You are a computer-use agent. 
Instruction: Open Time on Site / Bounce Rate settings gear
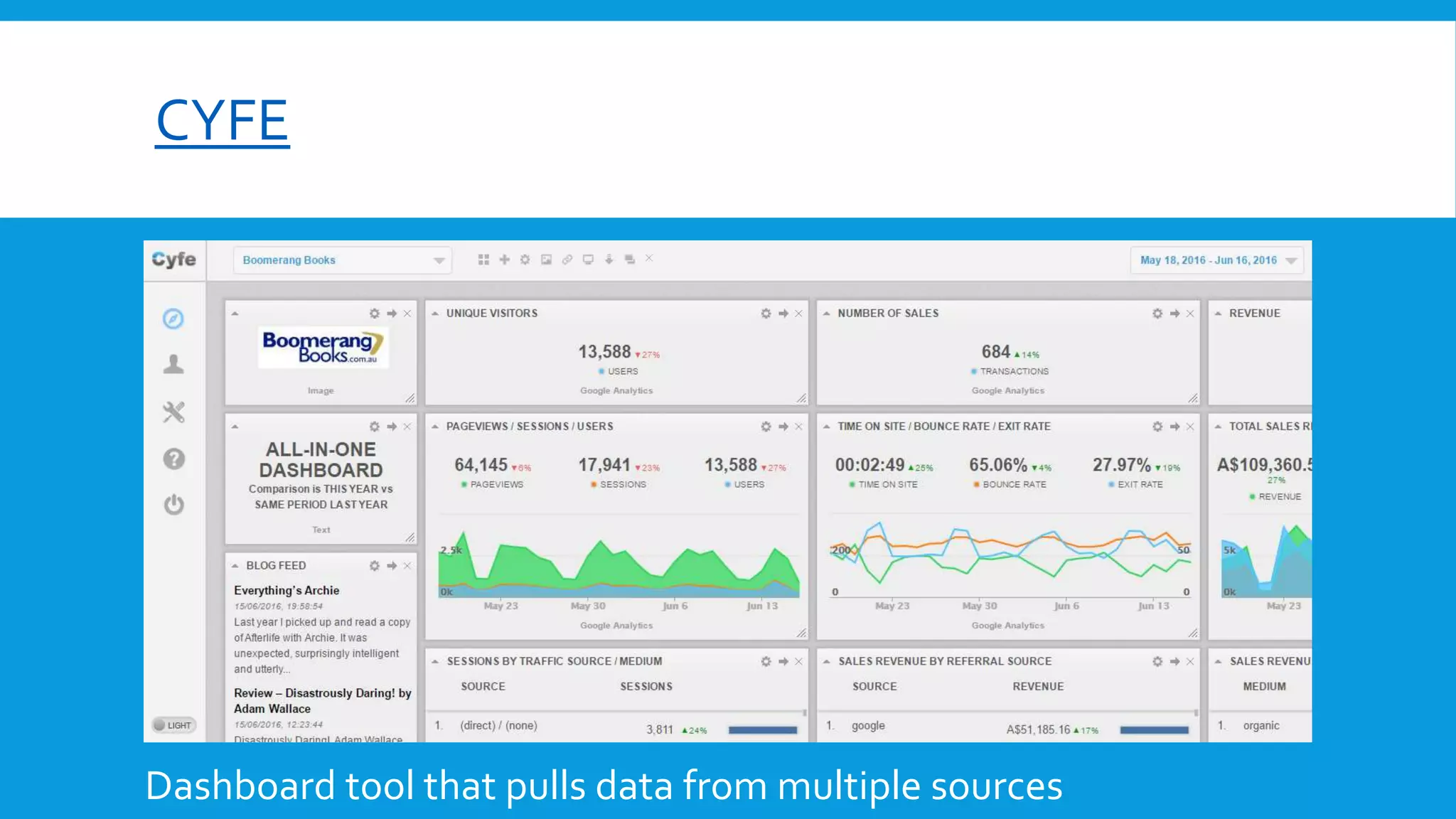tap(1157, 427)
